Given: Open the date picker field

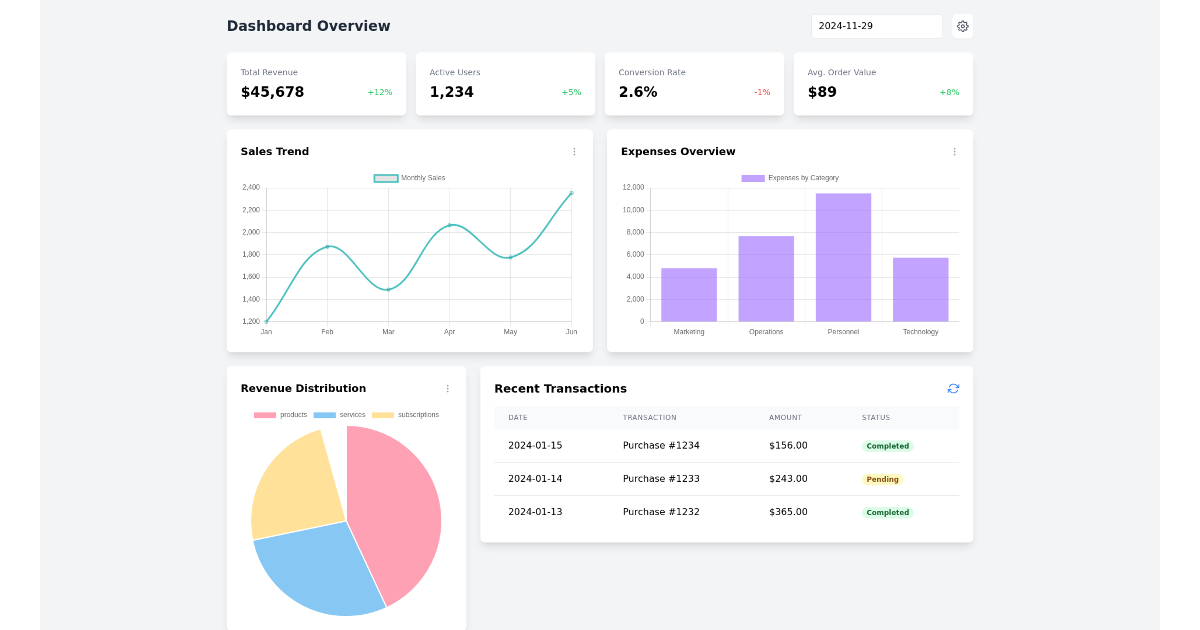Looking at the screenshot, I should 876,25.
